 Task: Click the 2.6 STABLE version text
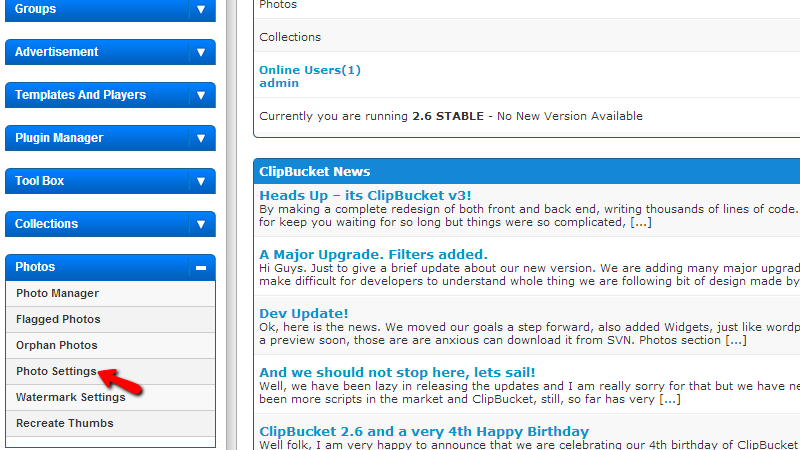pyautogui.click(x=447, y=116)
